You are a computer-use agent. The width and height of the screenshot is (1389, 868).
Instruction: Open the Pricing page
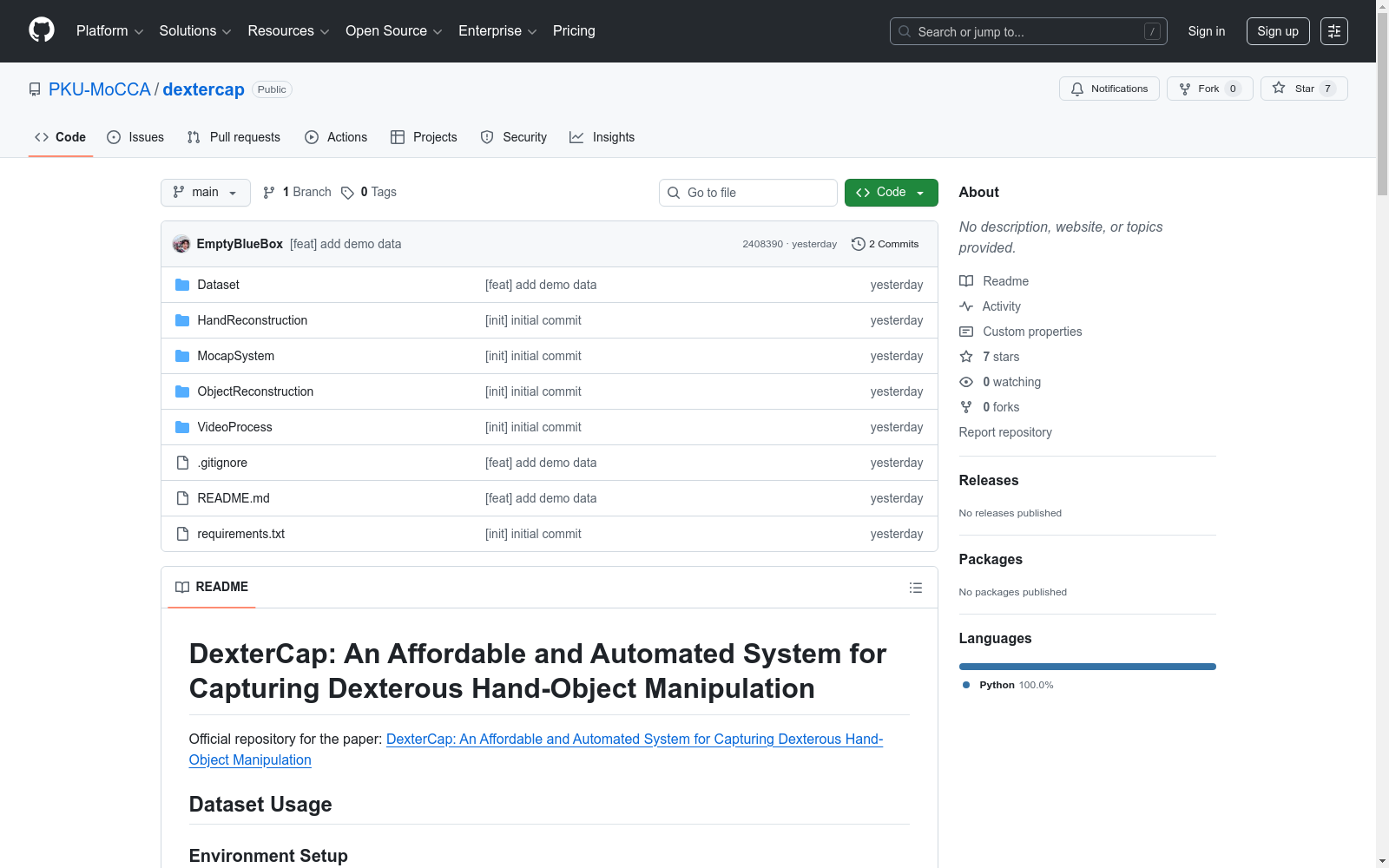tap(574, 31)
